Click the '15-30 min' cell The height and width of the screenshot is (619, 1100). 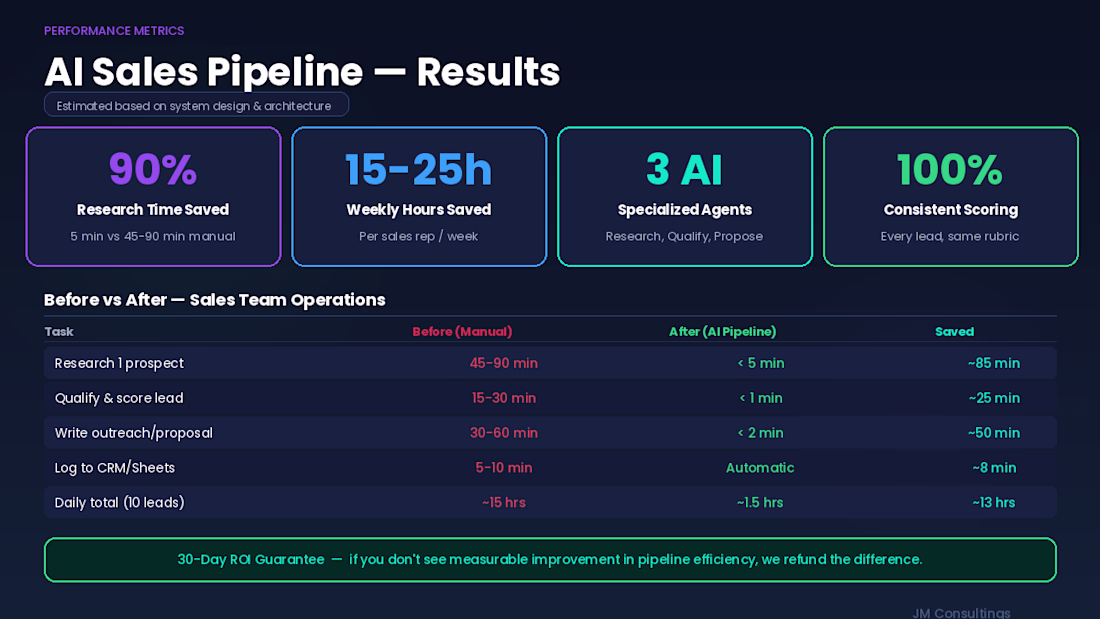tap(504, 398)
